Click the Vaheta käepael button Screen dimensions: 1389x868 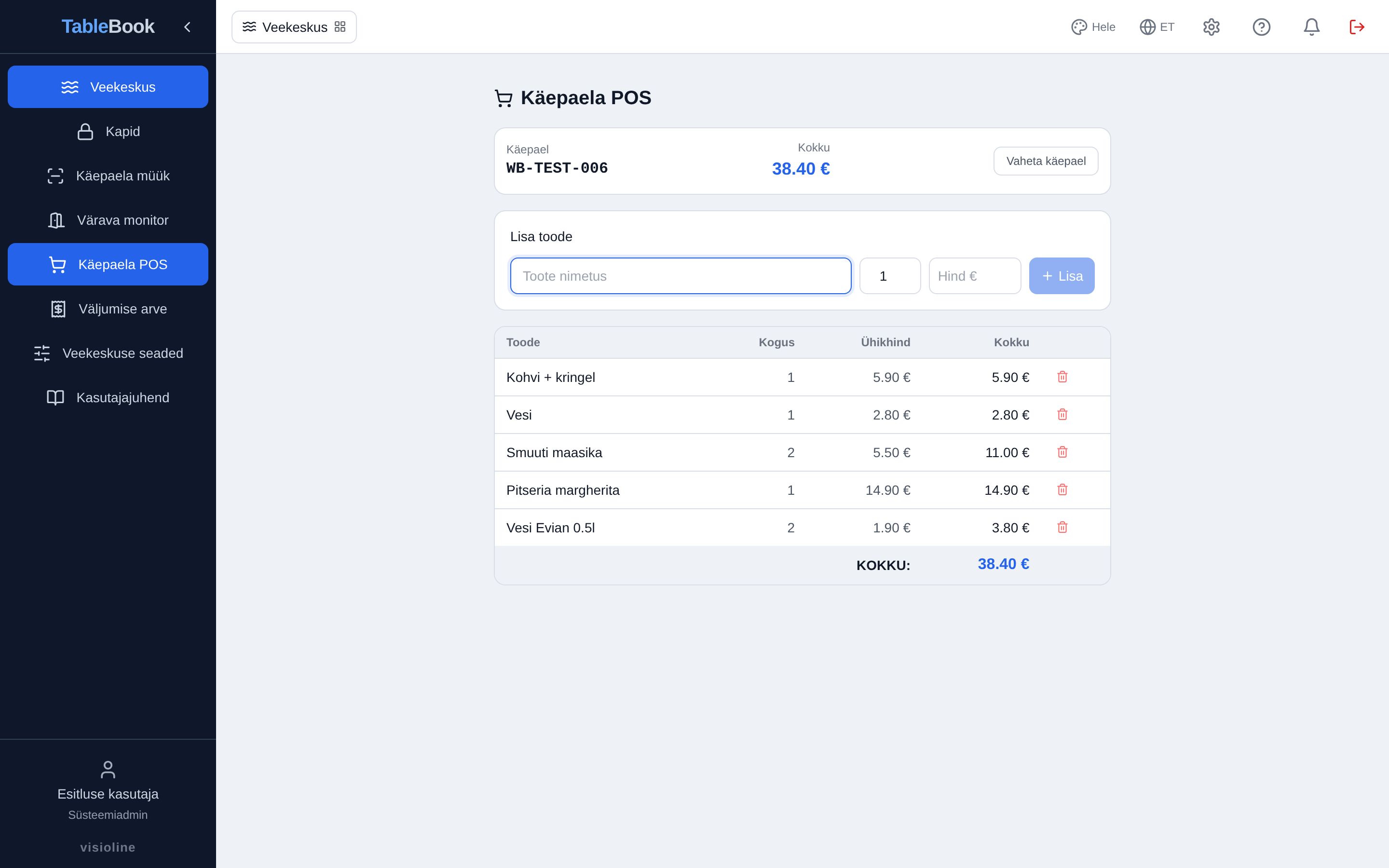[x=1046, y=162]
